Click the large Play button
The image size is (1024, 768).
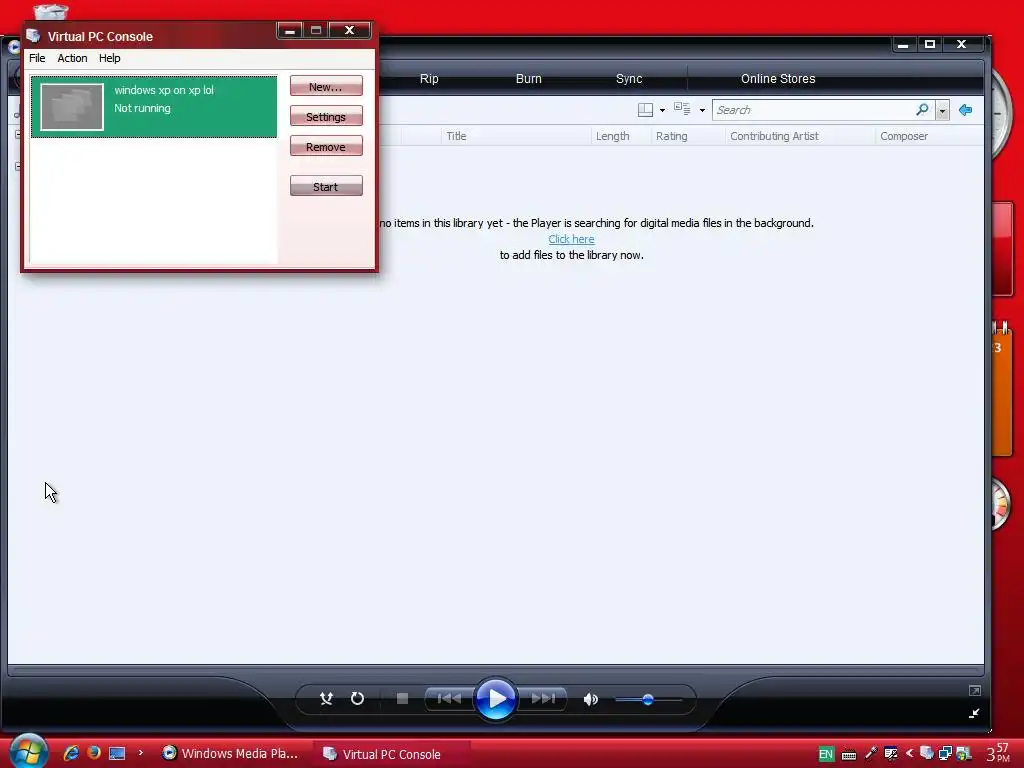click(x=496, y=699)
